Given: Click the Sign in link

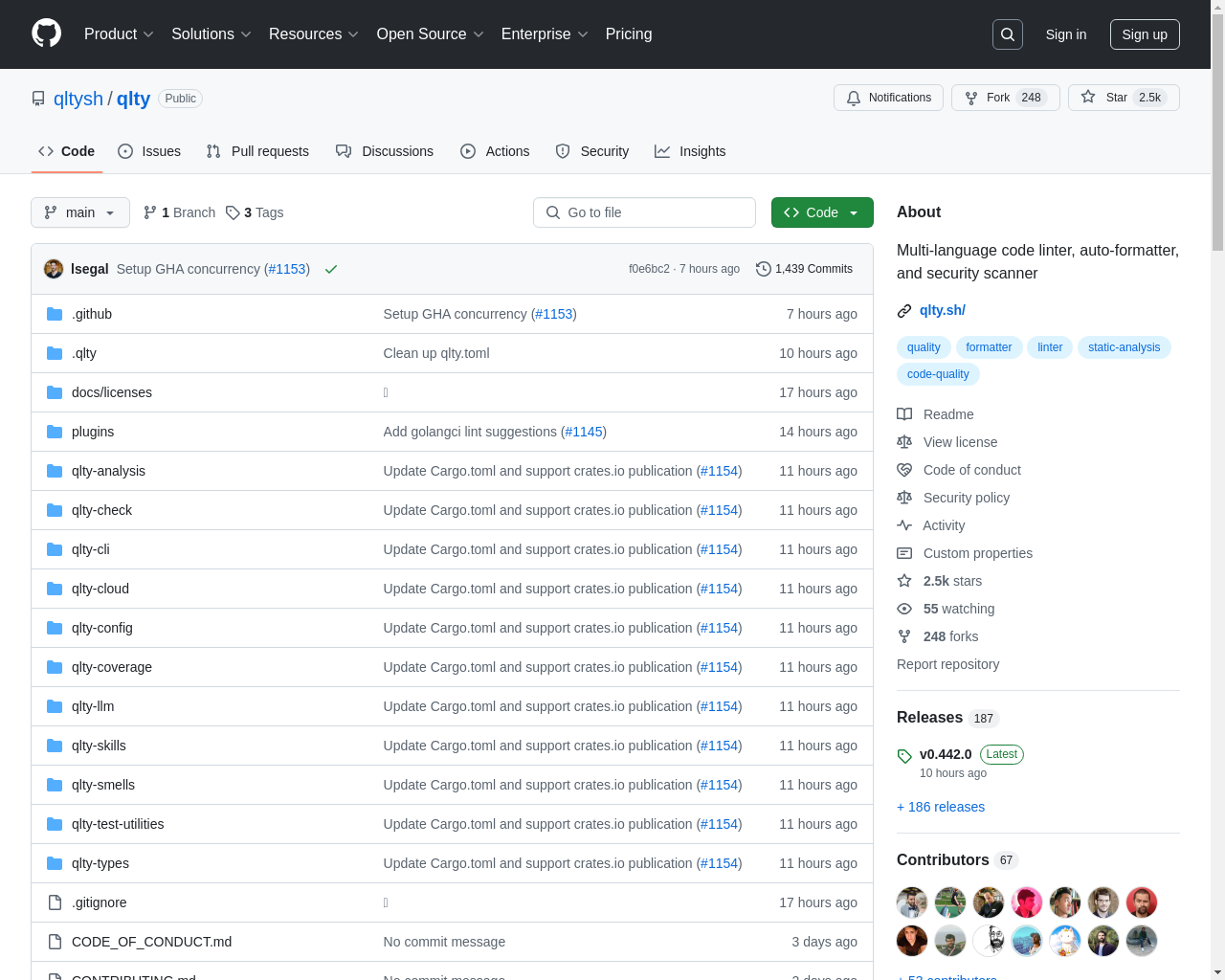Looking at the screenshot, I should [1066, 34].
